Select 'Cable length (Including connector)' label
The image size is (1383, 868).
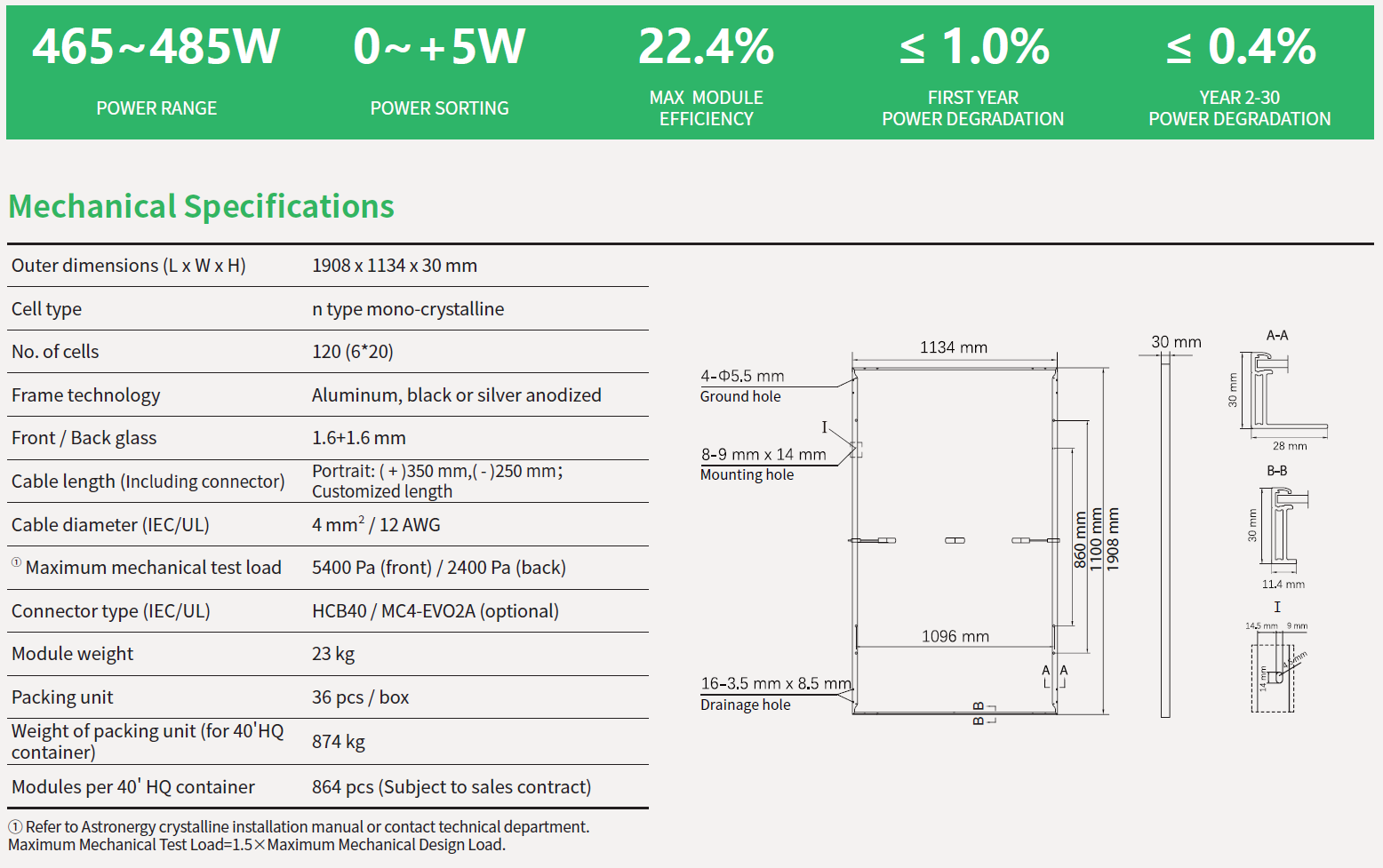pyautogui.click(x=148, y=482)
